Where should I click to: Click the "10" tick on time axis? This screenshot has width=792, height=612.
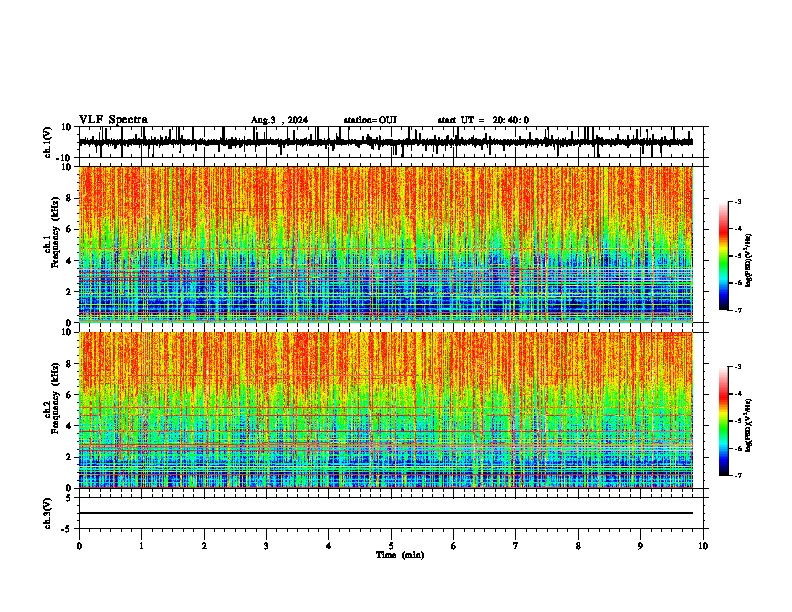click(x=703, y=546)
